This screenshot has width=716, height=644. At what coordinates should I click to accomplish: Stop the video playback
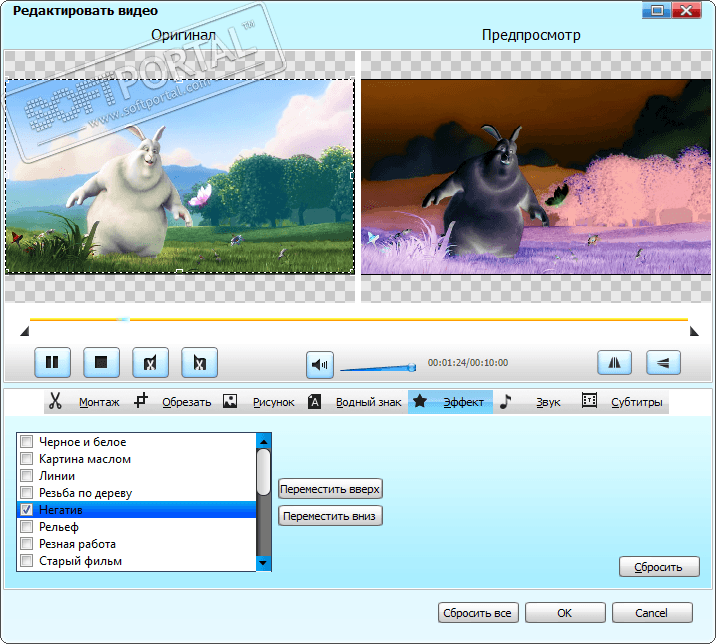[101, 363]
